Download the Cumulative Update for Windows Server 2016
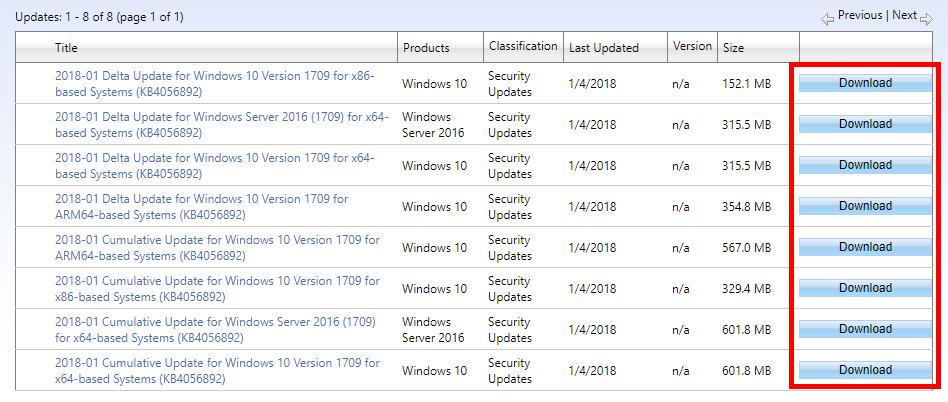This screenshot has width=948, height=402. click(865, 329)
